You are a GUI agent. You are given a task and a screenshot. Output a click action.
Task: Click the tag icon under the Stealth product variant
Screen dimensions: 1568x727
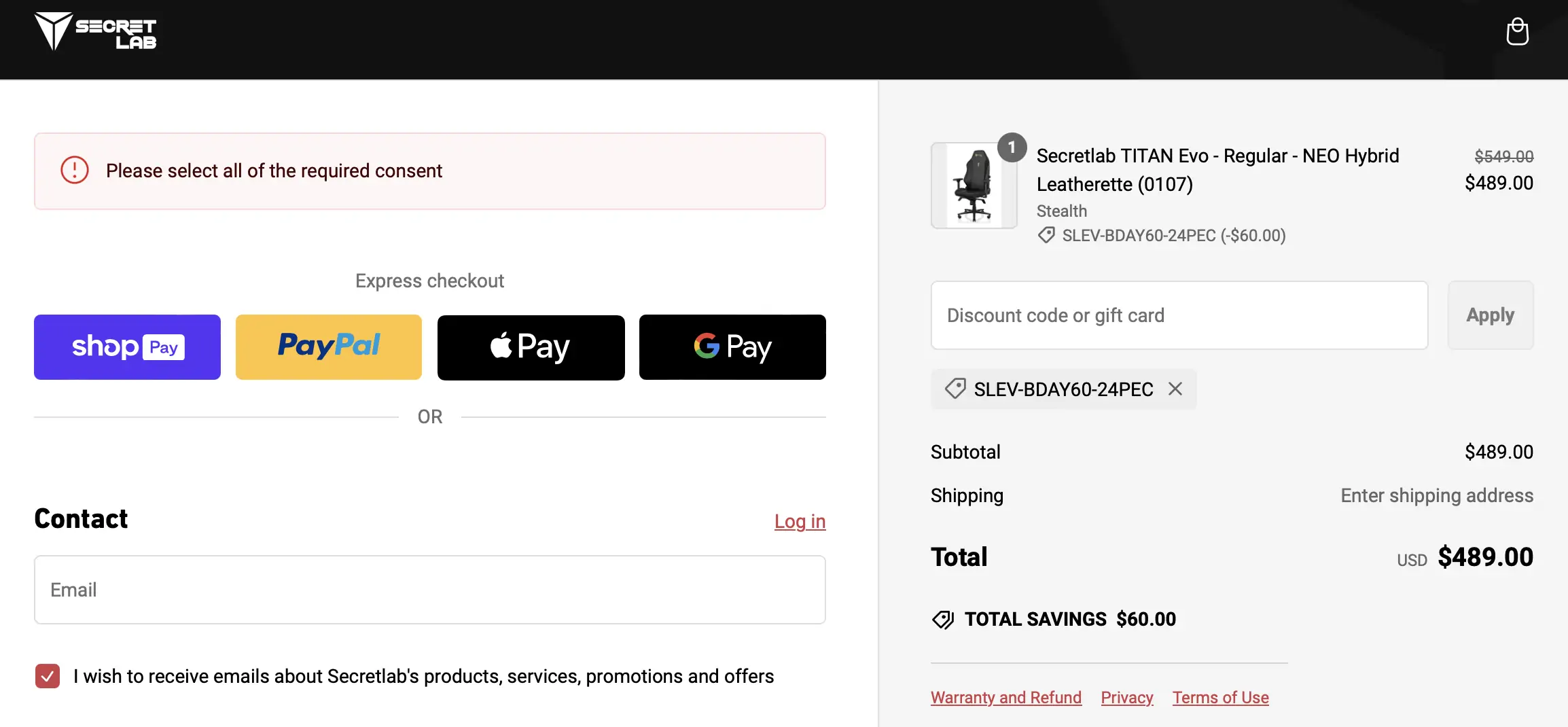(1046, 235)
